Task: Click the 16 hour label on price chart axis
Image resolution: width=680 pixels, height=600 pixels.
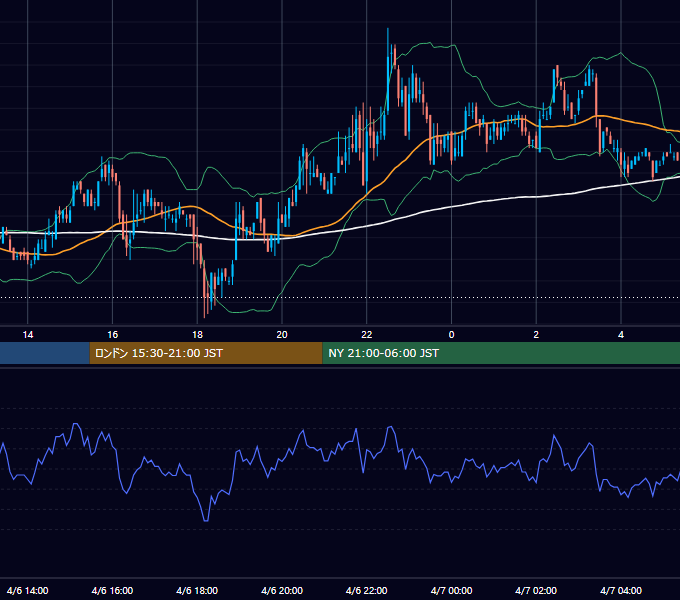Action: coord(112,335)
